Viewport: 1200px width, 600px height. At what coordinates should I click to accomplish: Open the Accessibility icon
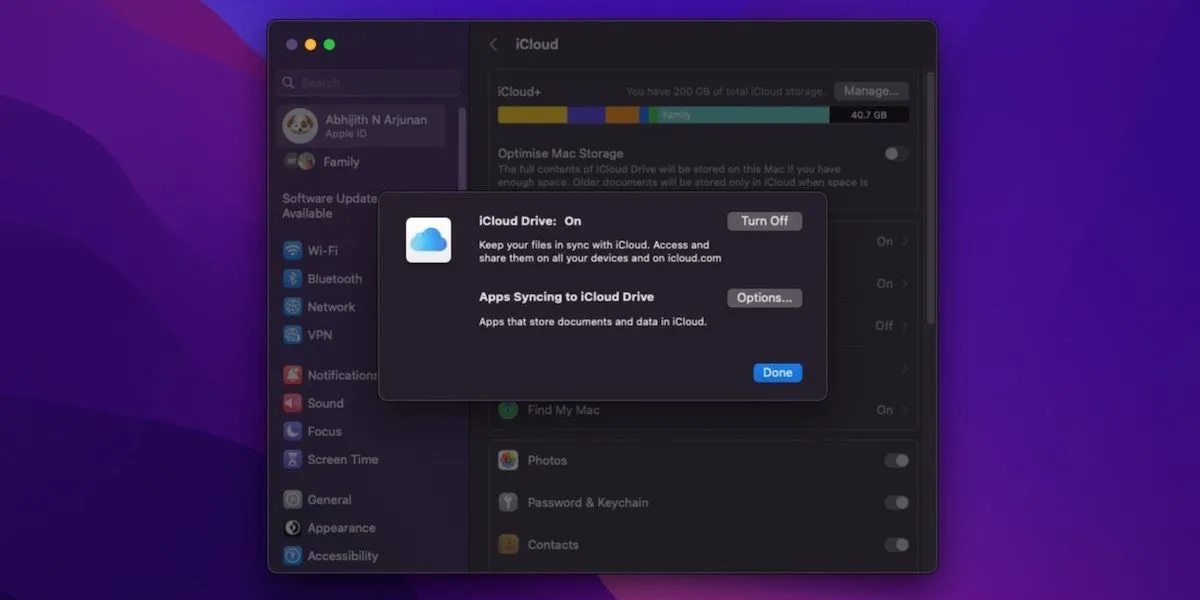point(292,555)
